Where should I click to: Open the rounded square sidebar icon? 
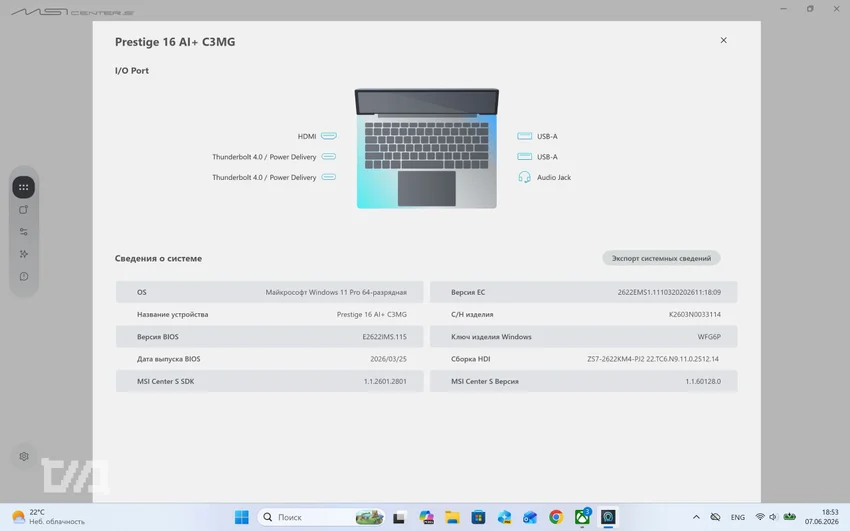tap(23, 210)
